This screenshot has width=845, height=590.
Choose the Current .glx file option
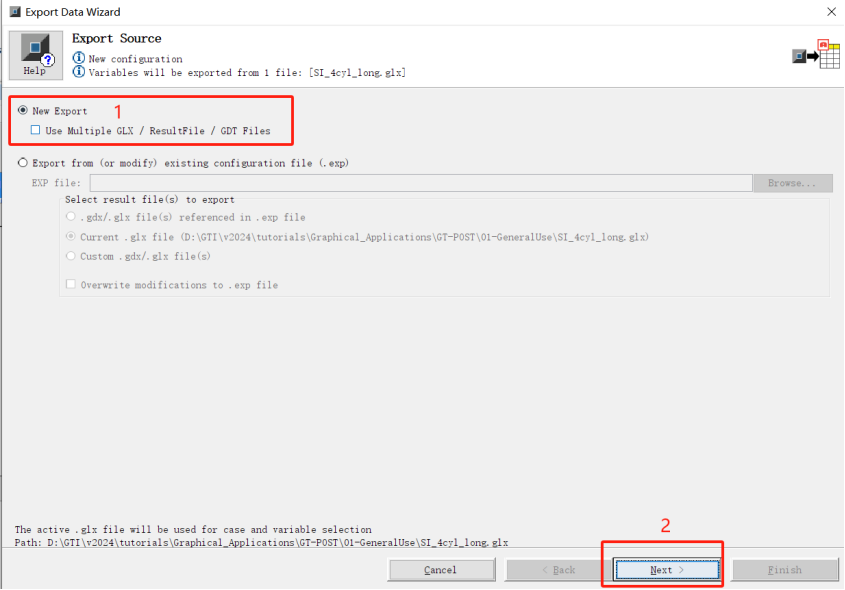[71, 237]
